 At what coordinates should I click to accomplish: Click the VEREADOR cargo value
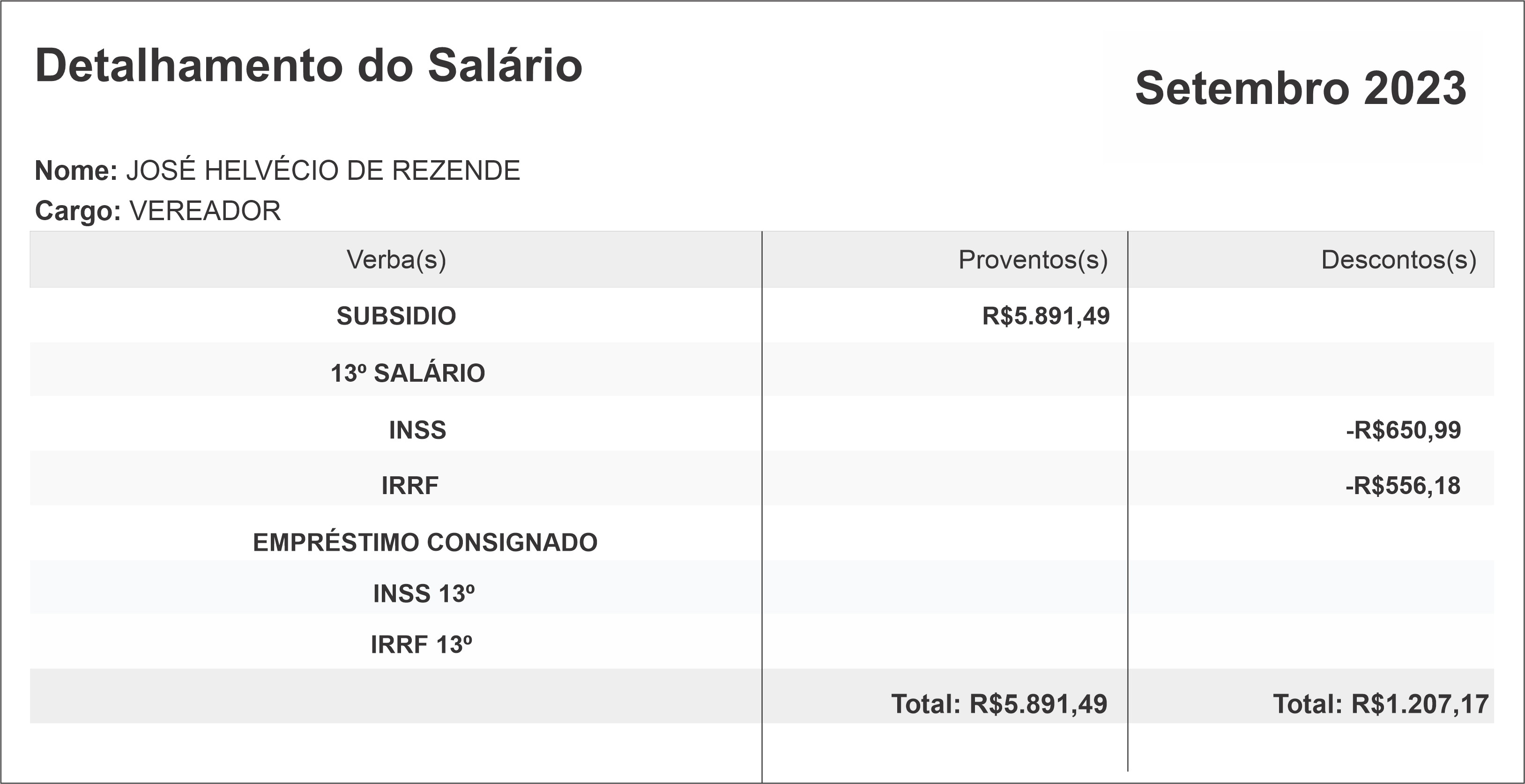click(205, 211)
